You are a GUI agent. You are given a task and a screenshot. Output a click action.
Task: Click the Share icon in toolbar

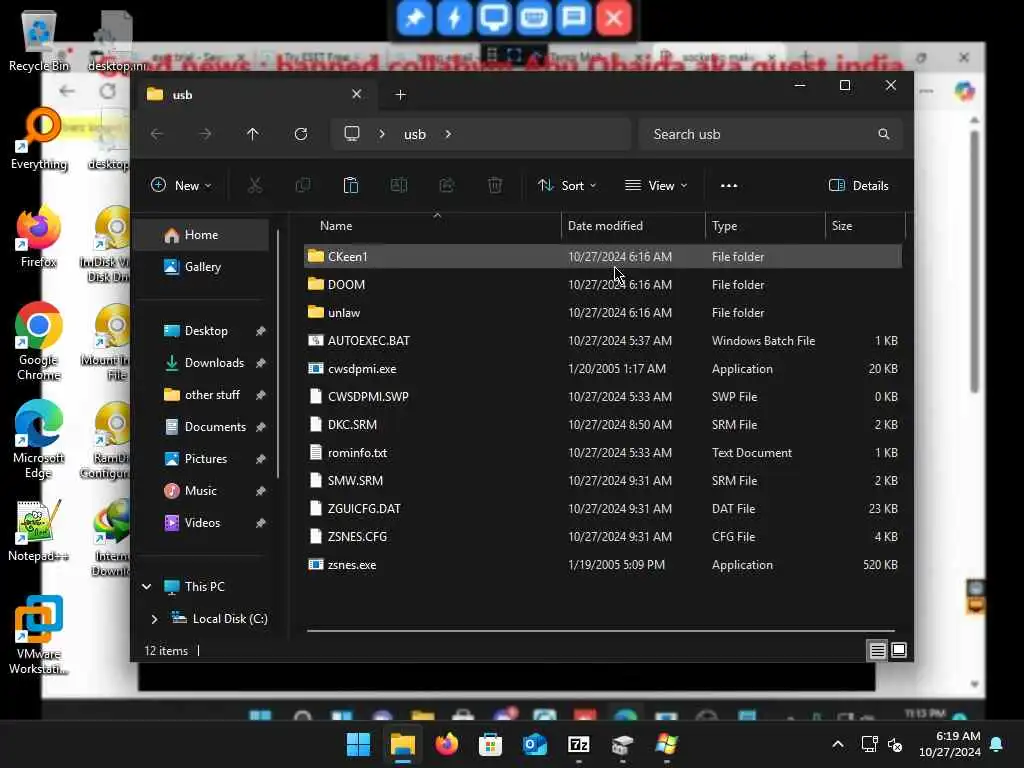pyautogui.click(x=447, y=185)
